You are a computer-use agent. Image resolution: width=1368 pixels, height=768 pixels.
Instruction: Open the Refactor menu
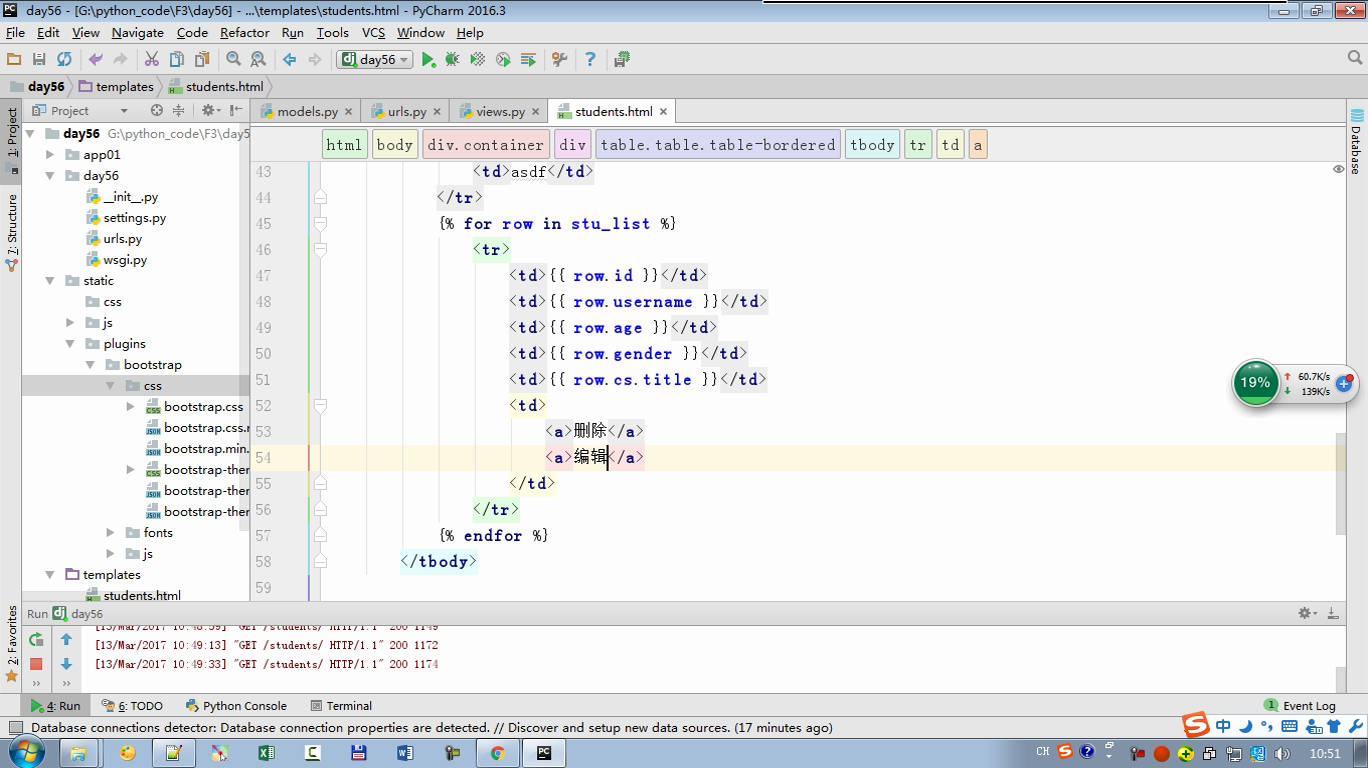pos(244,32)
